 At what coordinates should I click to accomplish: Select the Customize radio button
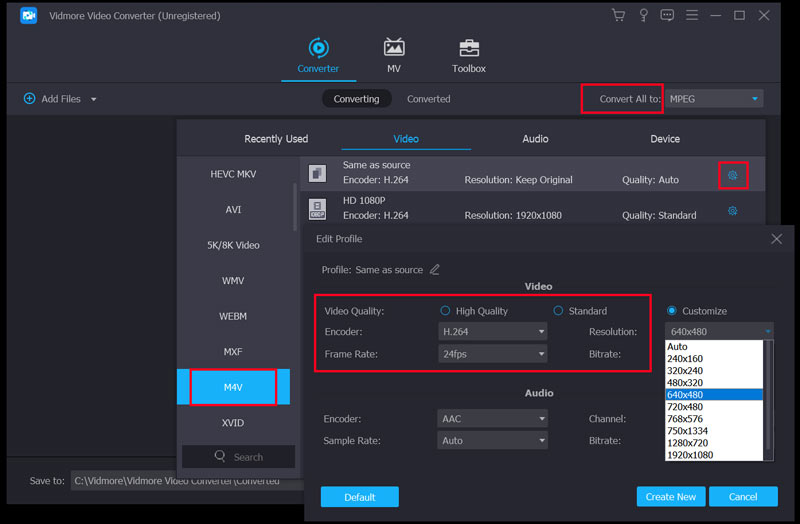(671, 311)
